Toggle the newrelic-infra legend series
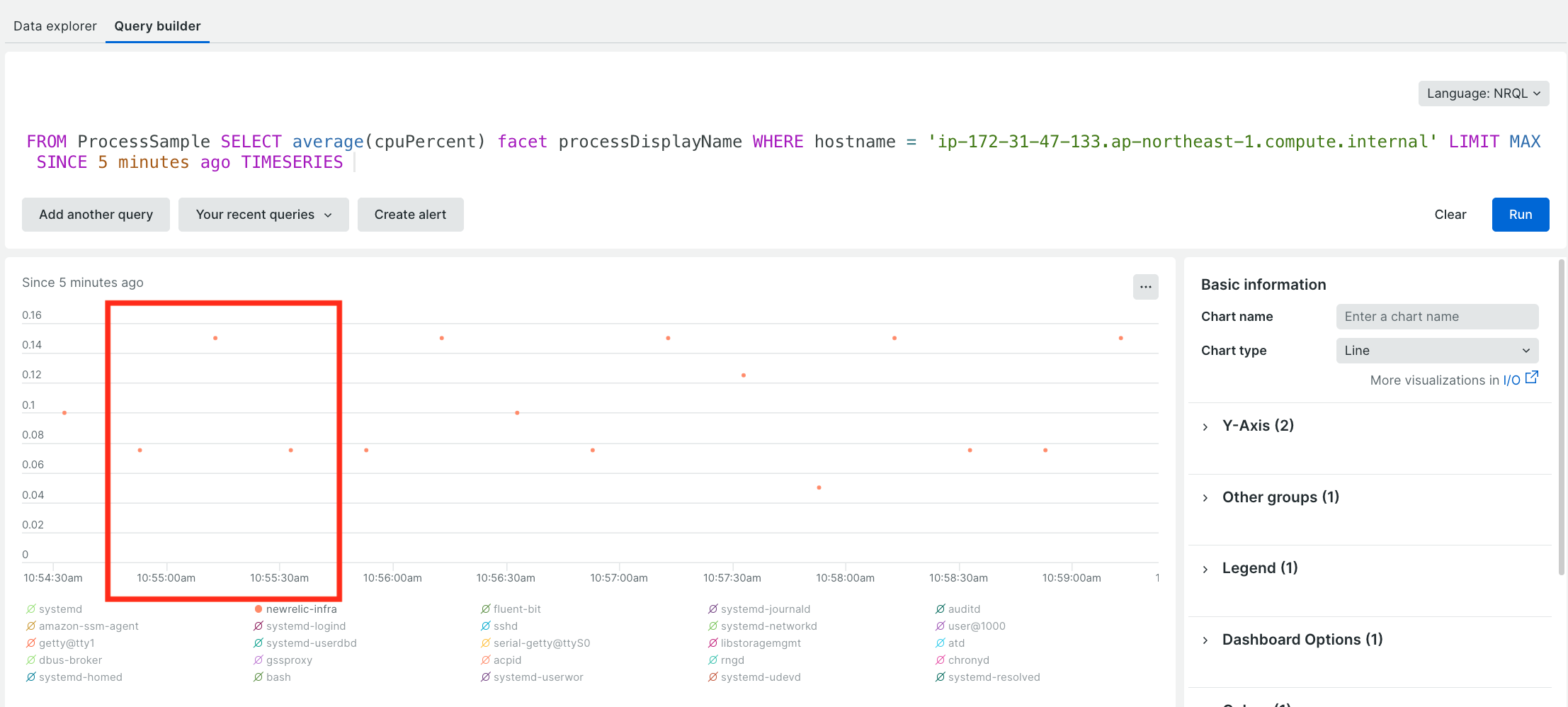 point(295,609)
